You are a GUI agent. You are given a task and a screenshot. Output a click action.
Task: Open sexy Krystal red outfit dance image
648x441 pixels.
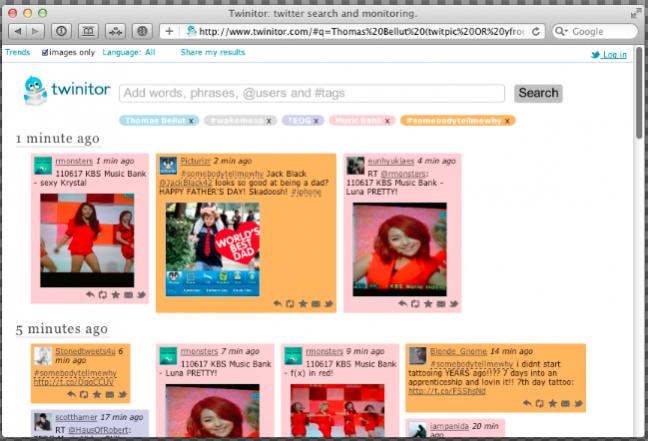click(87, 240)
